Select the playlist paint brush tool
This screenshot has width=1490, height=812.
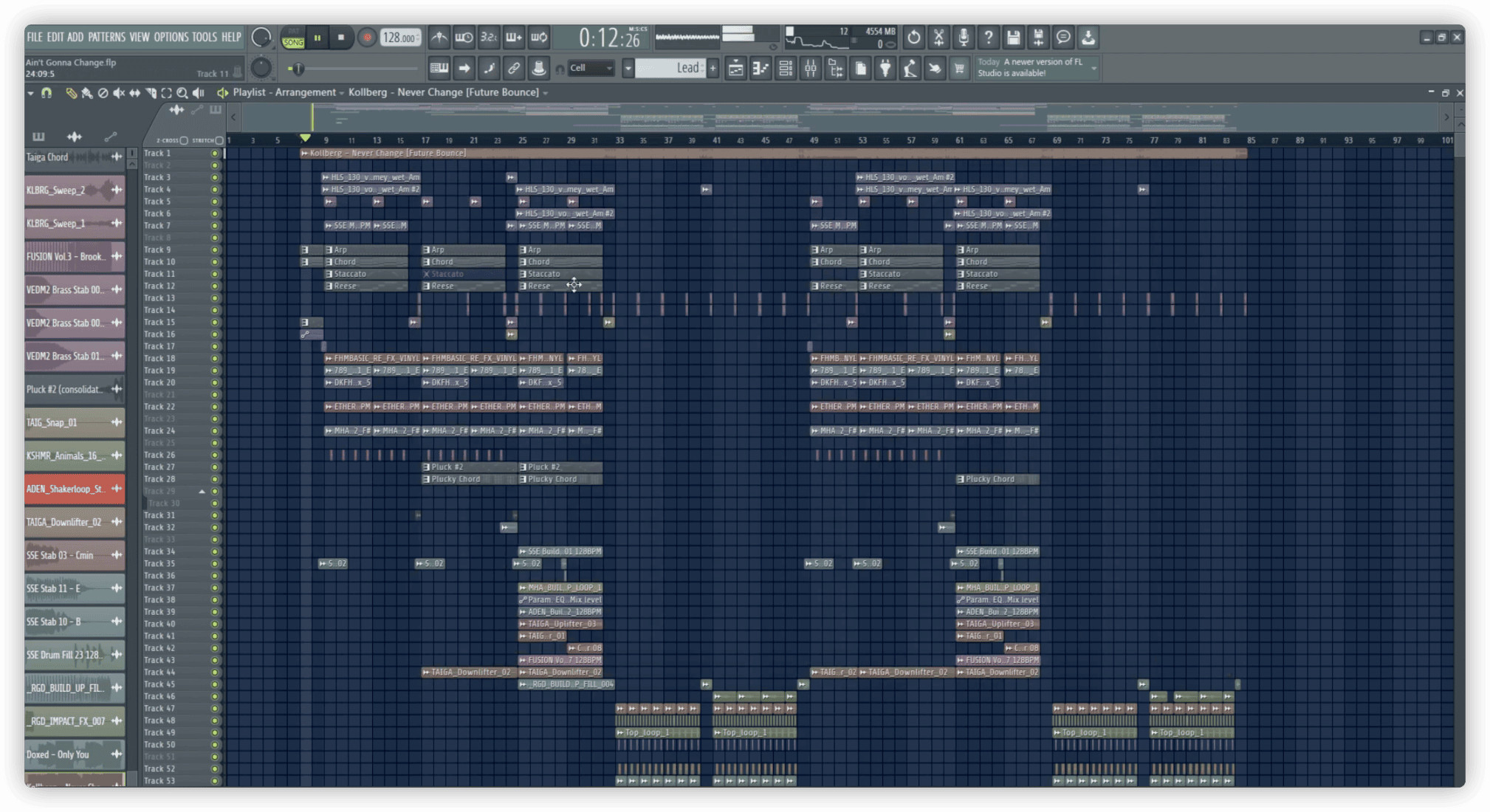(87, 93)
